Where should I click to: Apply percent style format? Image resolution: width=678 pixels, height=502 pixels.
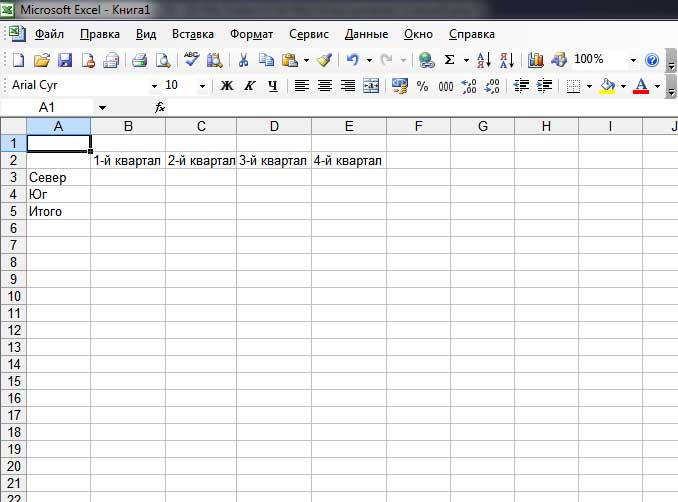[x=422, y=86]
